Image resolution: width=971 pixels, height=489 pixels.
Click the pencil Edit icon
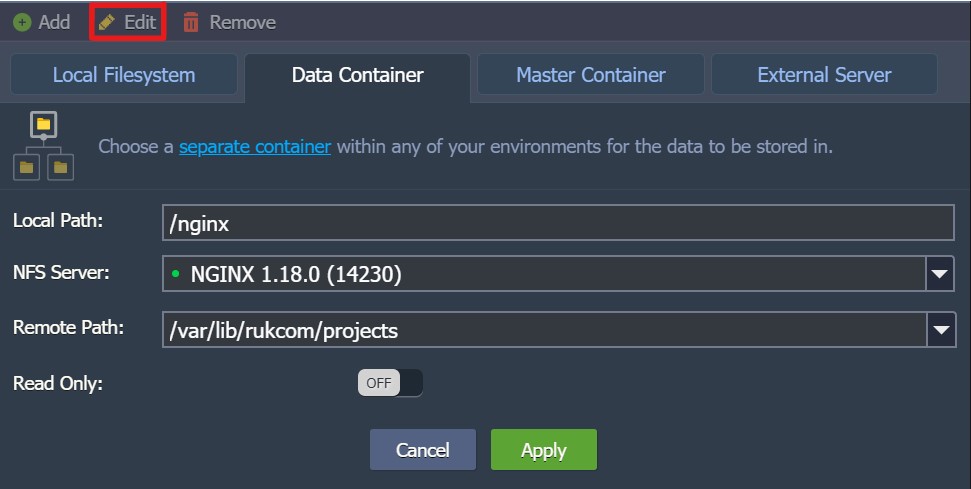(107, 23)
